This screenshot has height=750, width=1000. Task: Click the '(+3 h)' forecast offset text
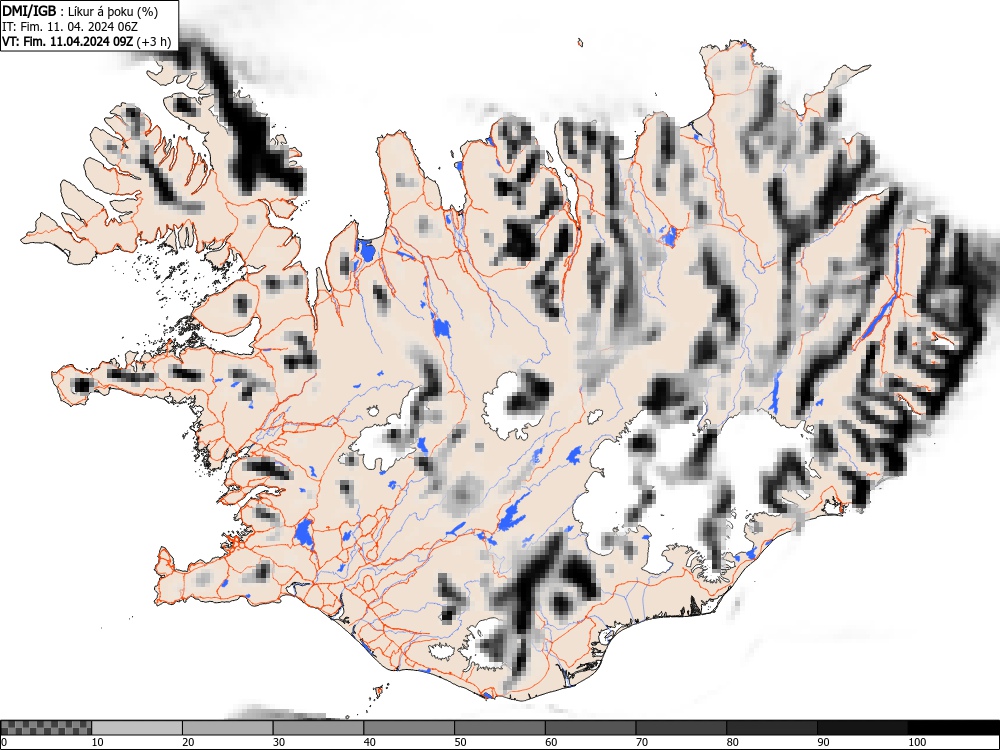tap(154, 42)
